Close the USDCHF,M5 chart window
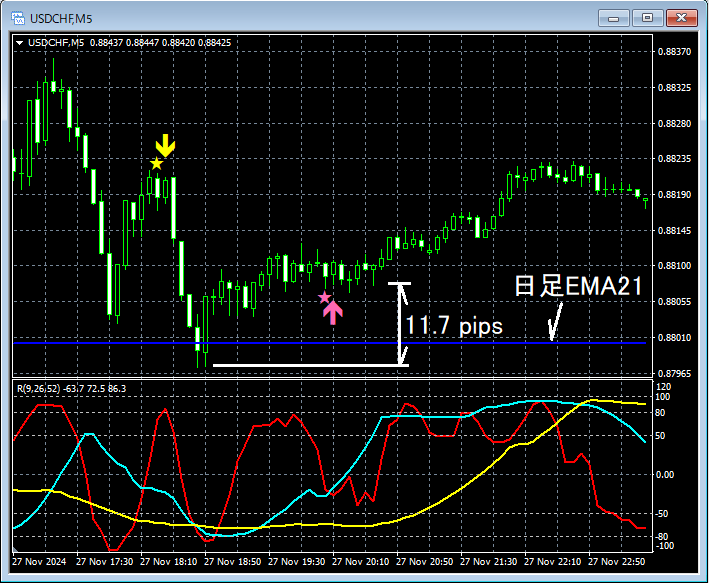 (x=681, y=19)
